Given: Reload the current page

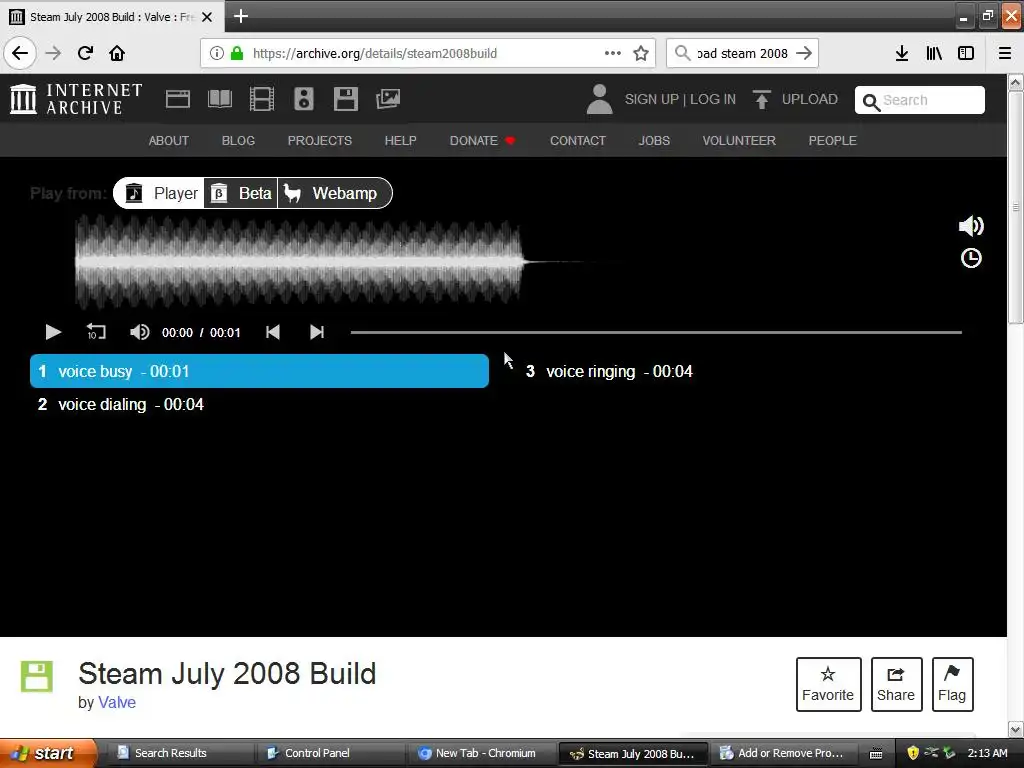Looking at the screenshot, I should pos(85,53).
